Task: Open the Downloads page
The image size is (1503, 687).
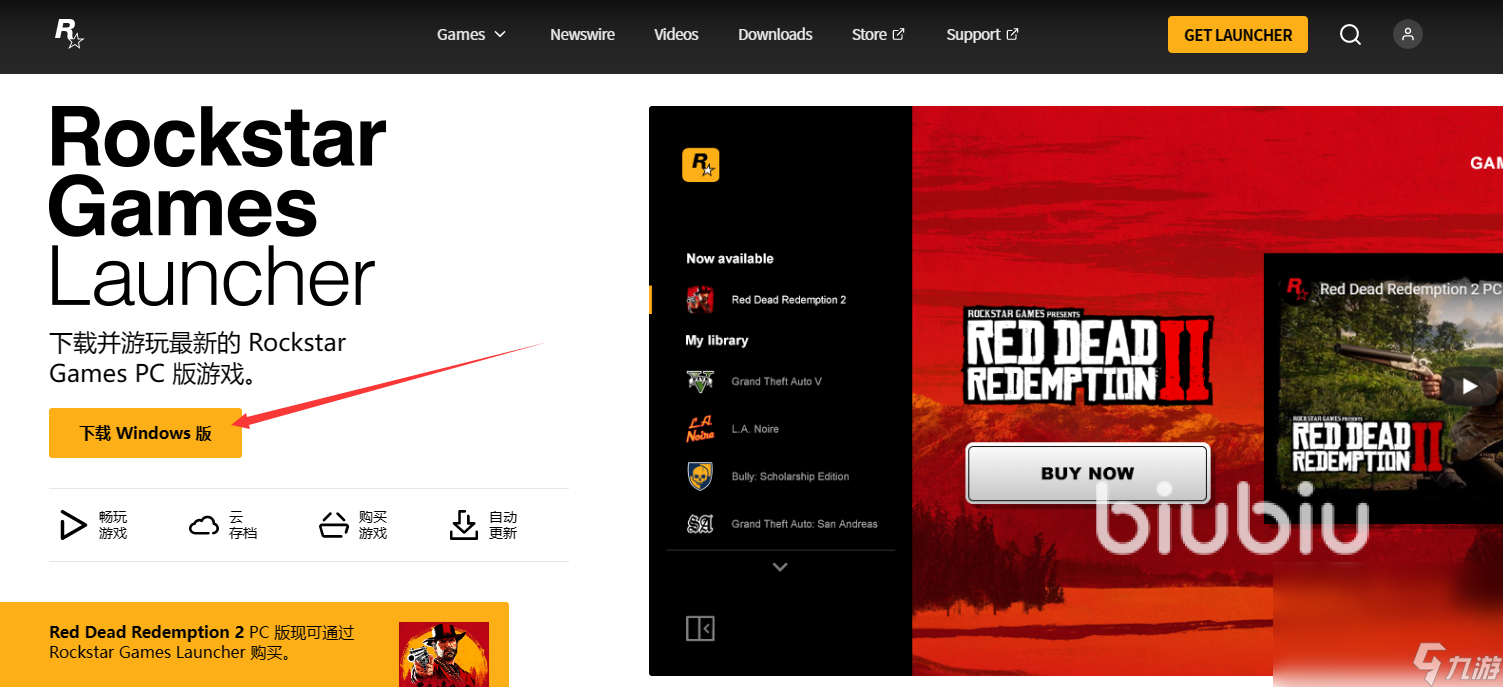Action: 775,35
